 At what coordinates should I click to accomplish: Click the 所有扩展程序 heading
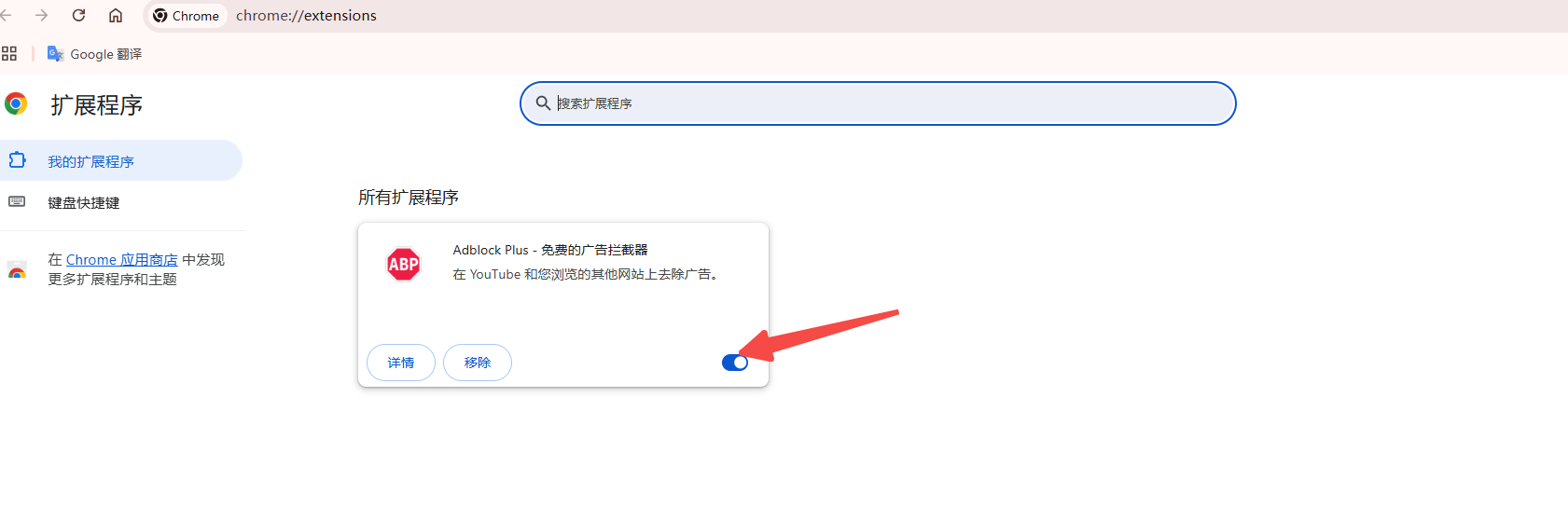pos(409,198)
